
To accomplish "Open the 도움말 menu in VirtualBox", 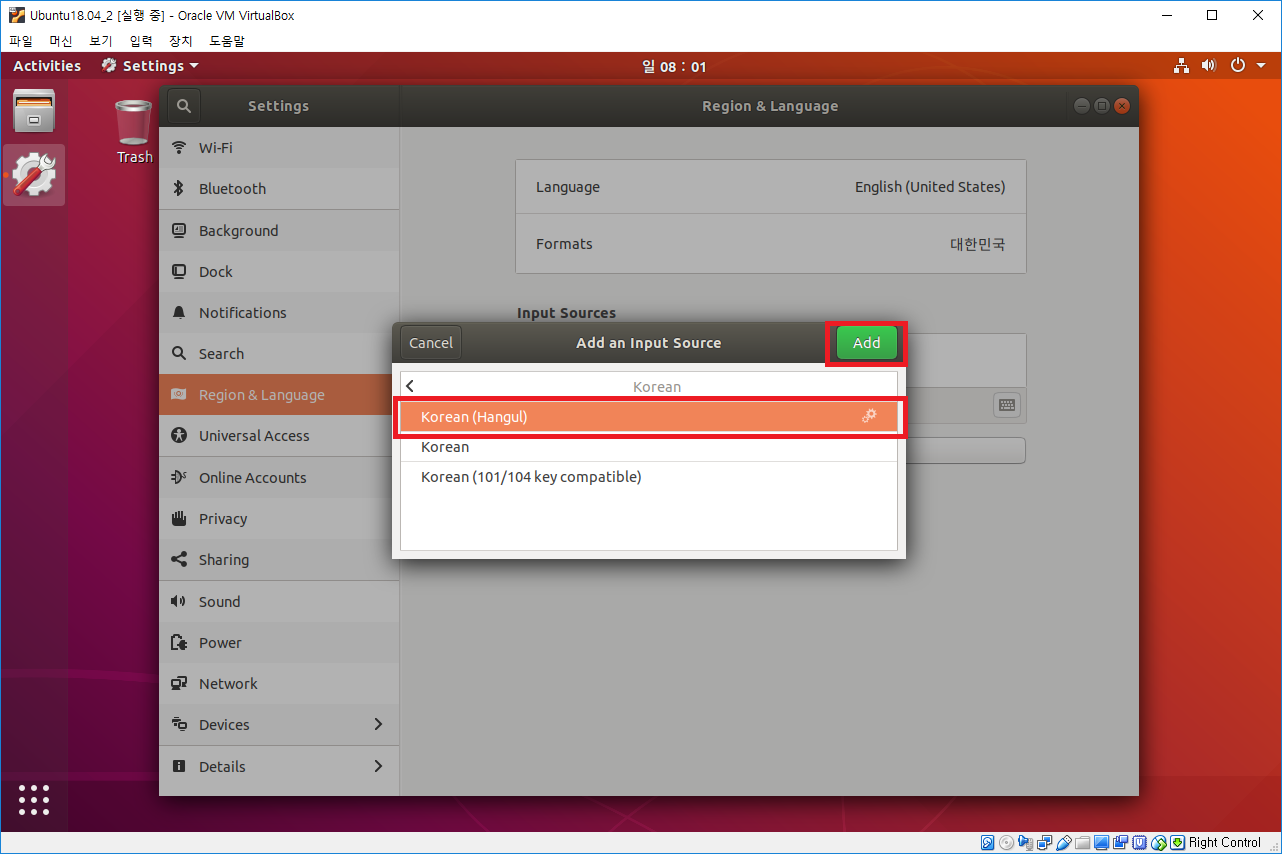I will coord(227,41).
